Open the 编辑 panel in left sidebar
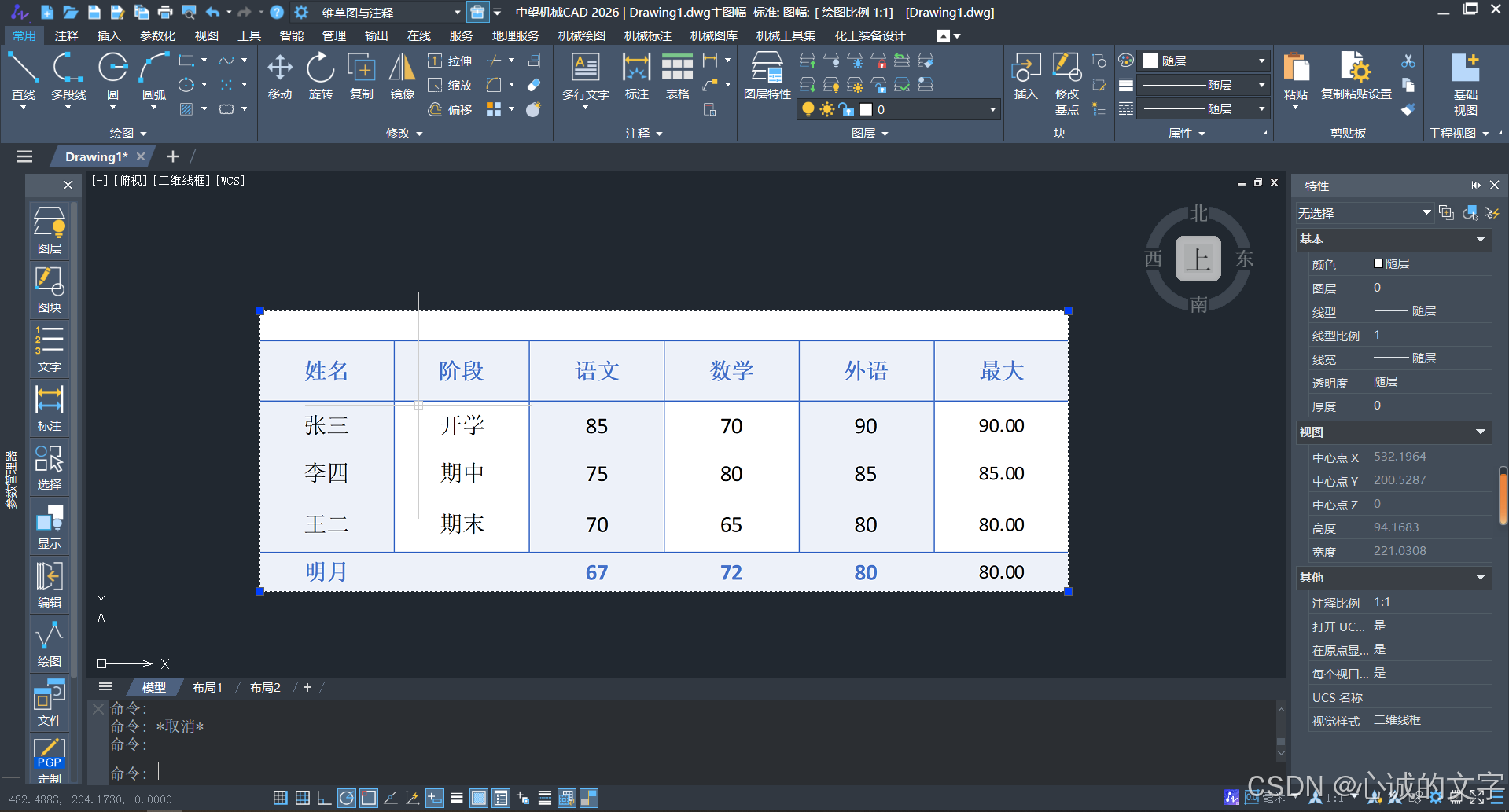The image size is (1509, 812). (50, 584)
